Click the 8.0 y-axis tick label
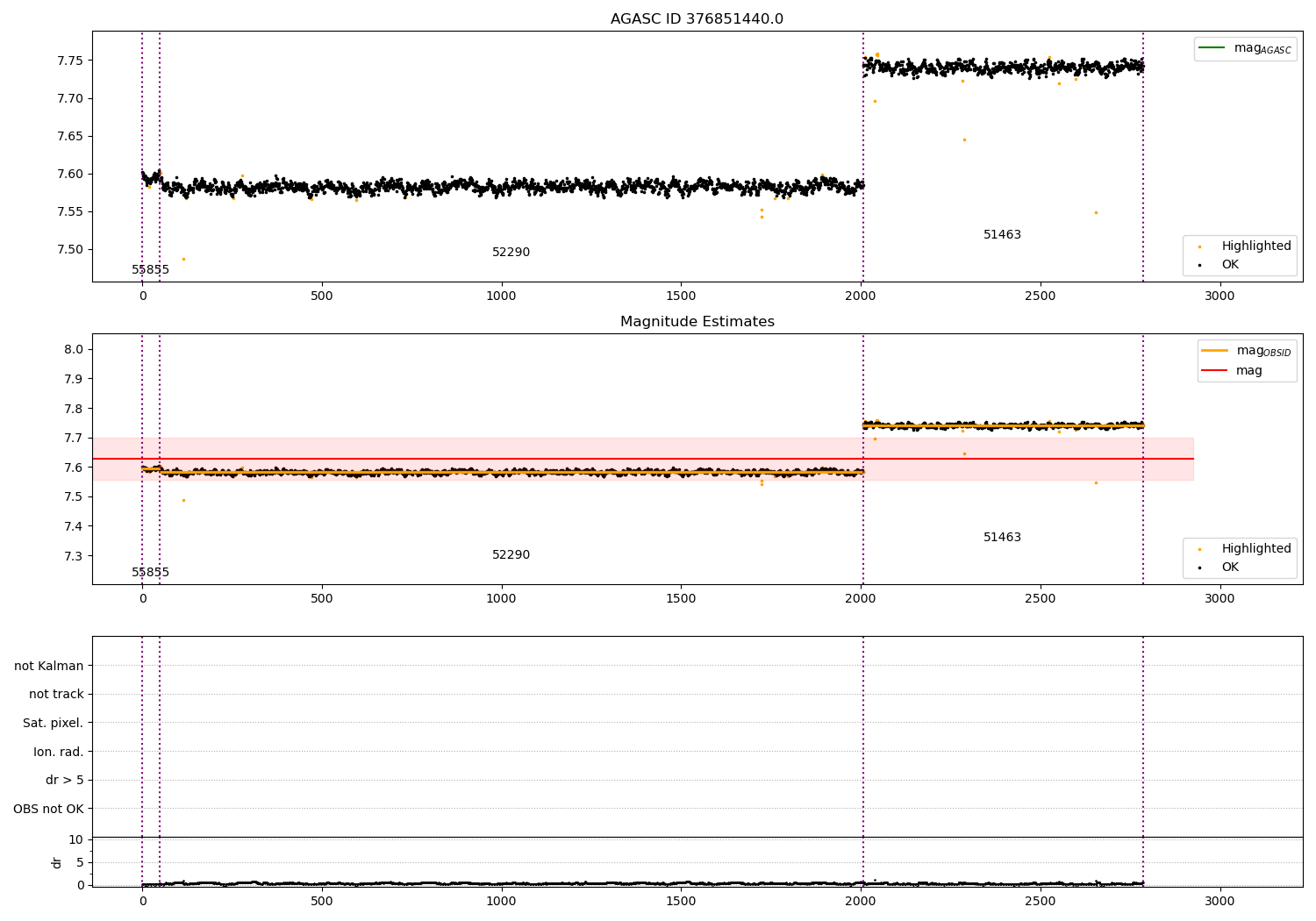The image size is (1316, 921). tap(74, 349)
